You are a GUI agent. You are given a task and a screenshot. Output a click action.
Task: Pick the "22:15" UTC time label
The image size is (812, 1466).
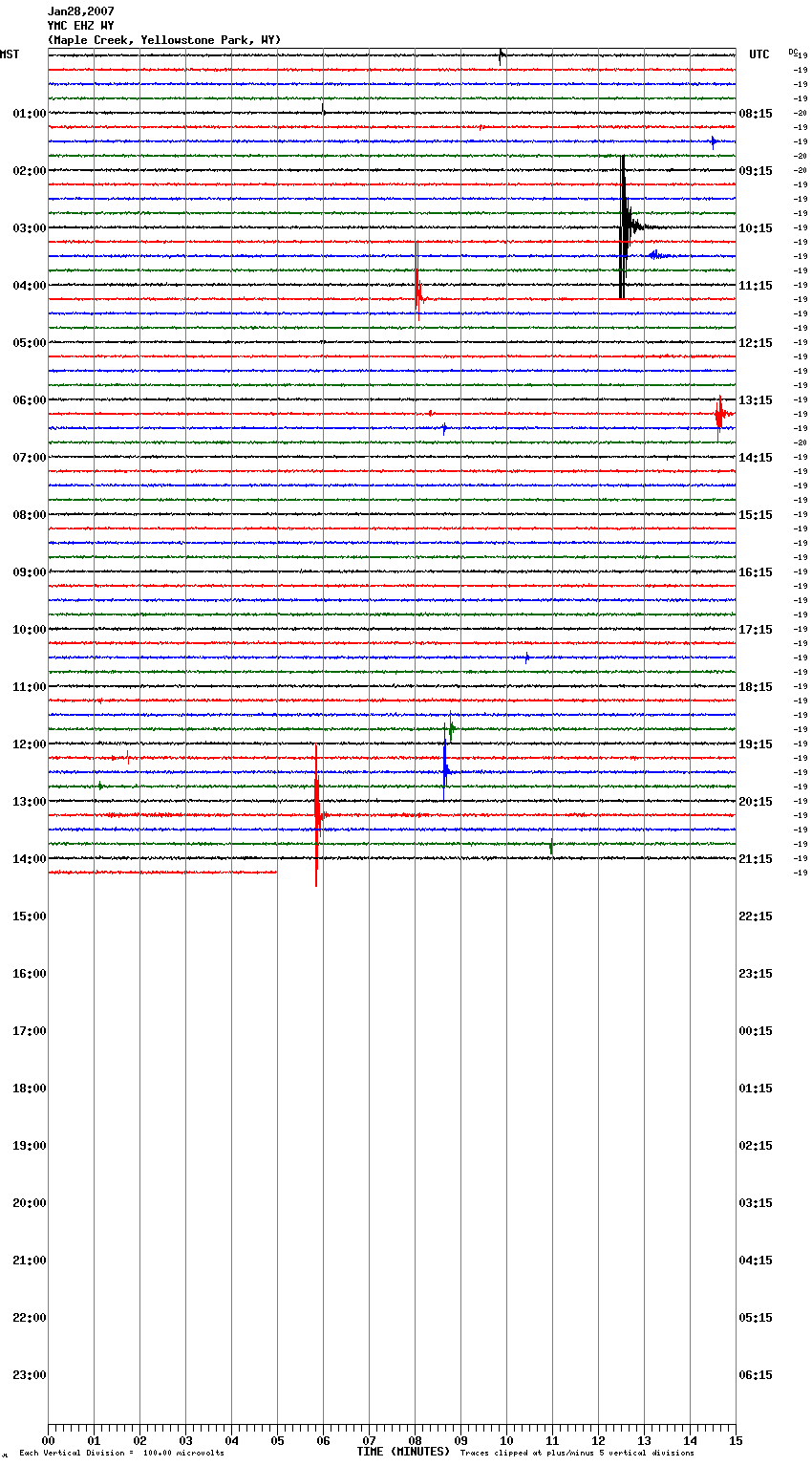756,916
